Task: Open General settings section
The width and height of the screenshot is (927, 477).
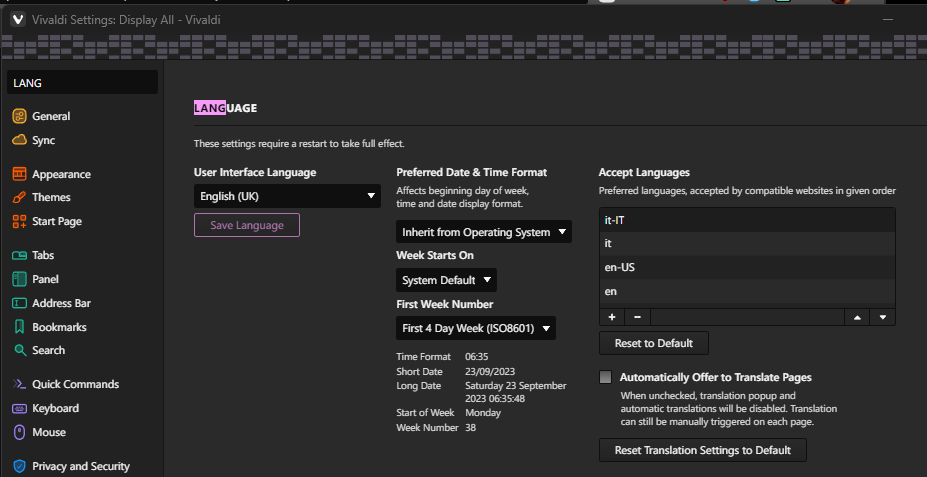Action: tap(51, 116)
